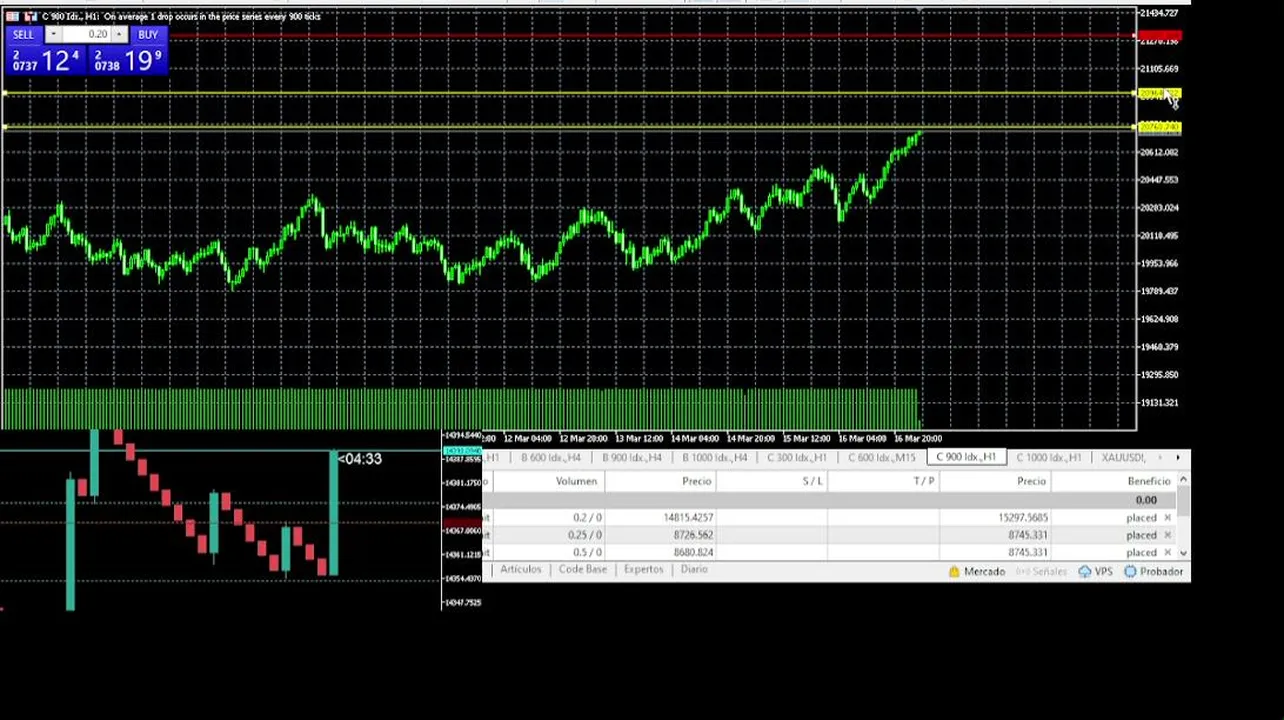Open the Artículos toolbox tab
Image resolution: width=1284 pixels, height=720 pixels.
pos(520,570)
